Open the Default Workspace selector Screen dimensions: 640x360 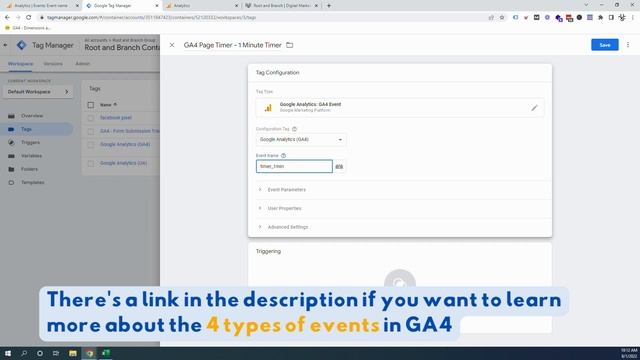coord(38,92)
